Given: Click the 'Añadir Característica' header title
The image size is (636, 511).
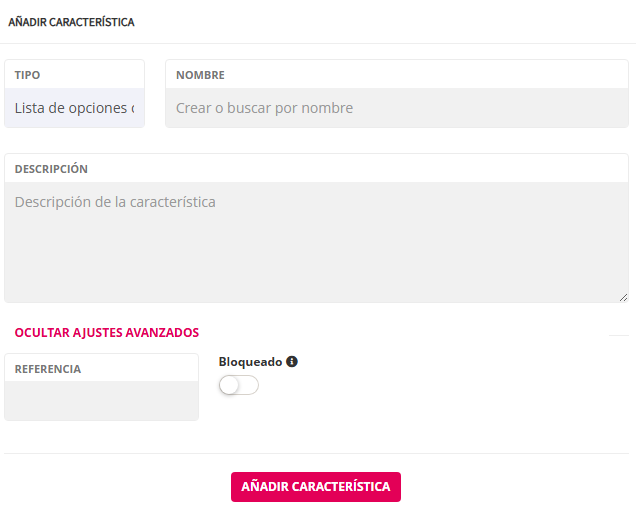Looking at the screenshot, I should (71, 22).
